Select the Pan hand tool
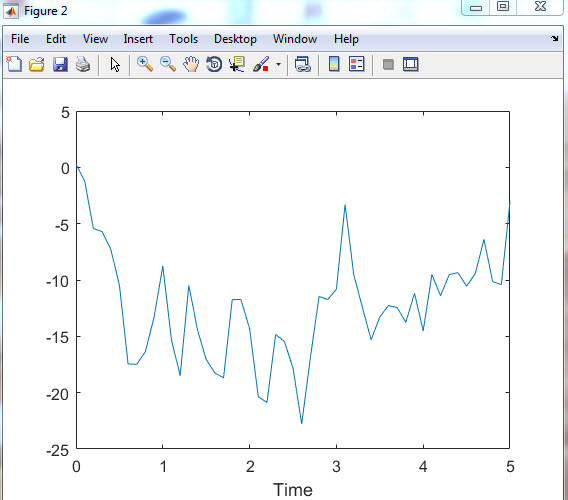The width and height of the screenshot is (568, 500). pyautogui.click(x=191, y=64)
